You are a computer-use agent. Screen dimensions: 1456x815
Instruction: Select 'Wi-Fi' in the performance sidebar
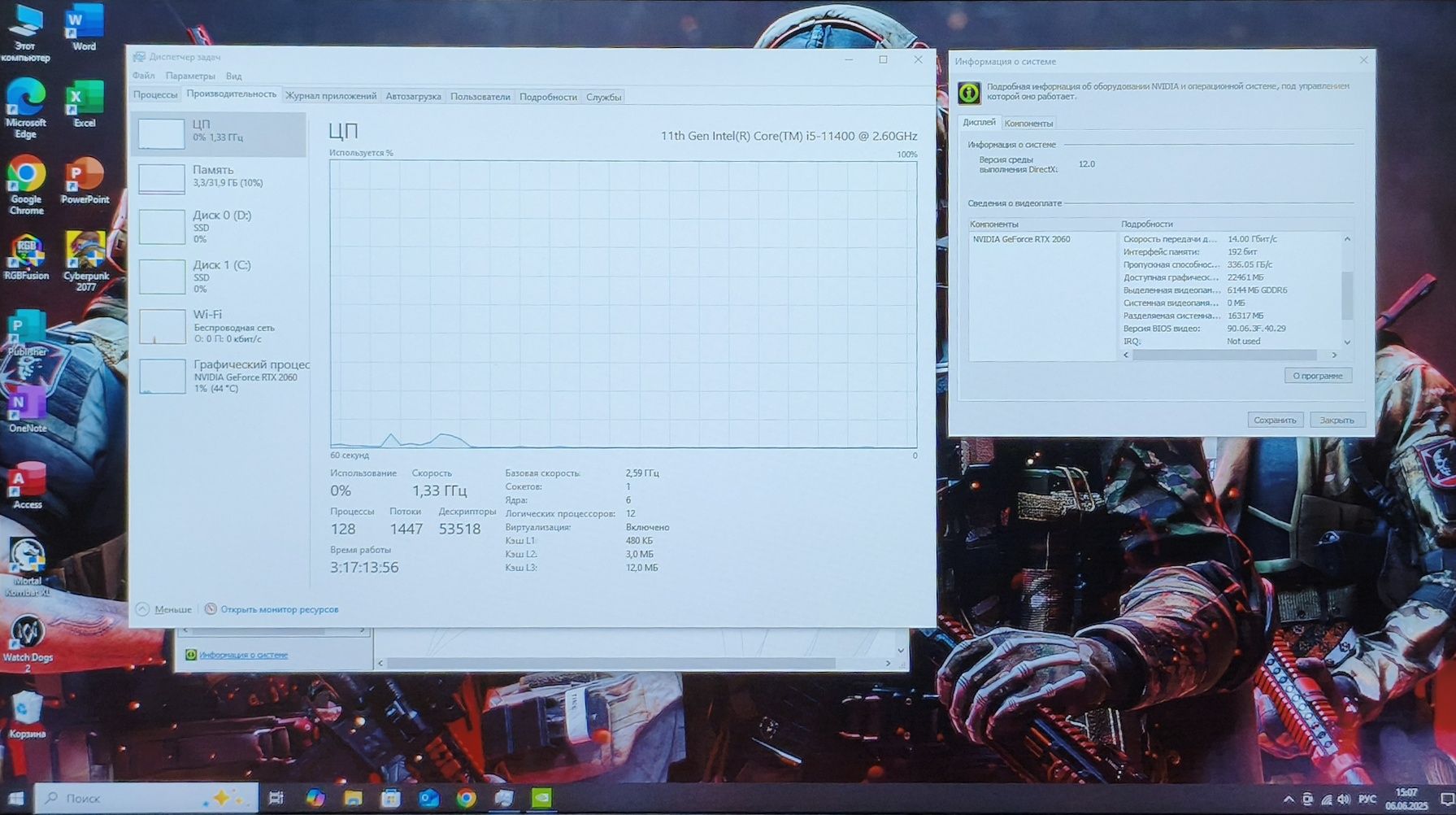[x=219, y=326]
